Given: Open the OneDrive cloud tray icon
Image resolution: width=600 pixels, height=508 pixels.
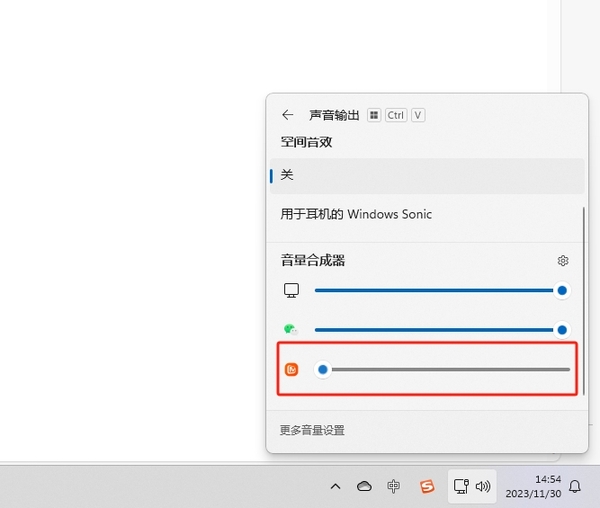Looking at the screenshot, I should [364, 486].
